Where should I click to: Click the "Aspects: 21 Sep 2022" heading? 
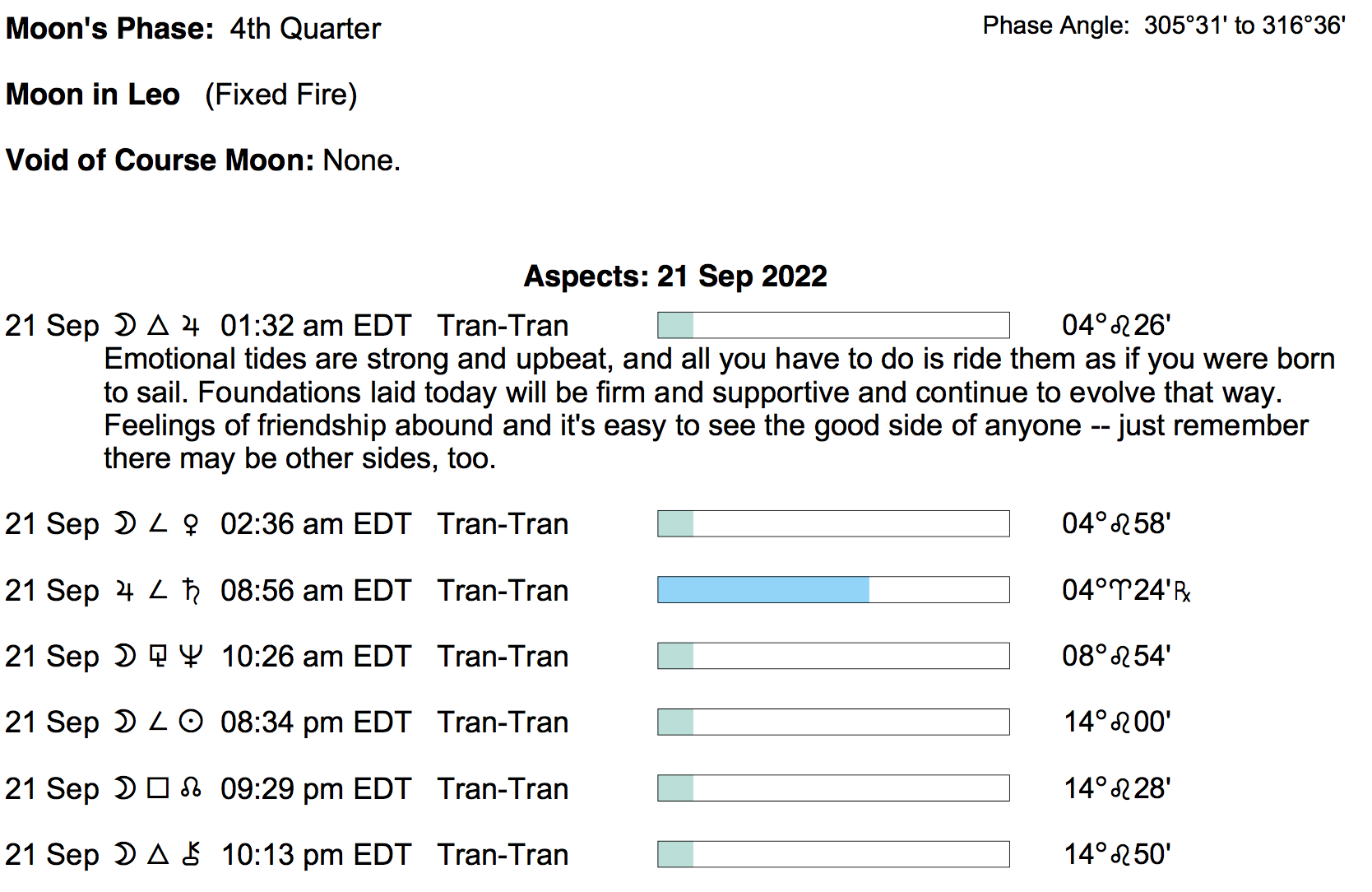pyautogui.click(x=675, y=276)
